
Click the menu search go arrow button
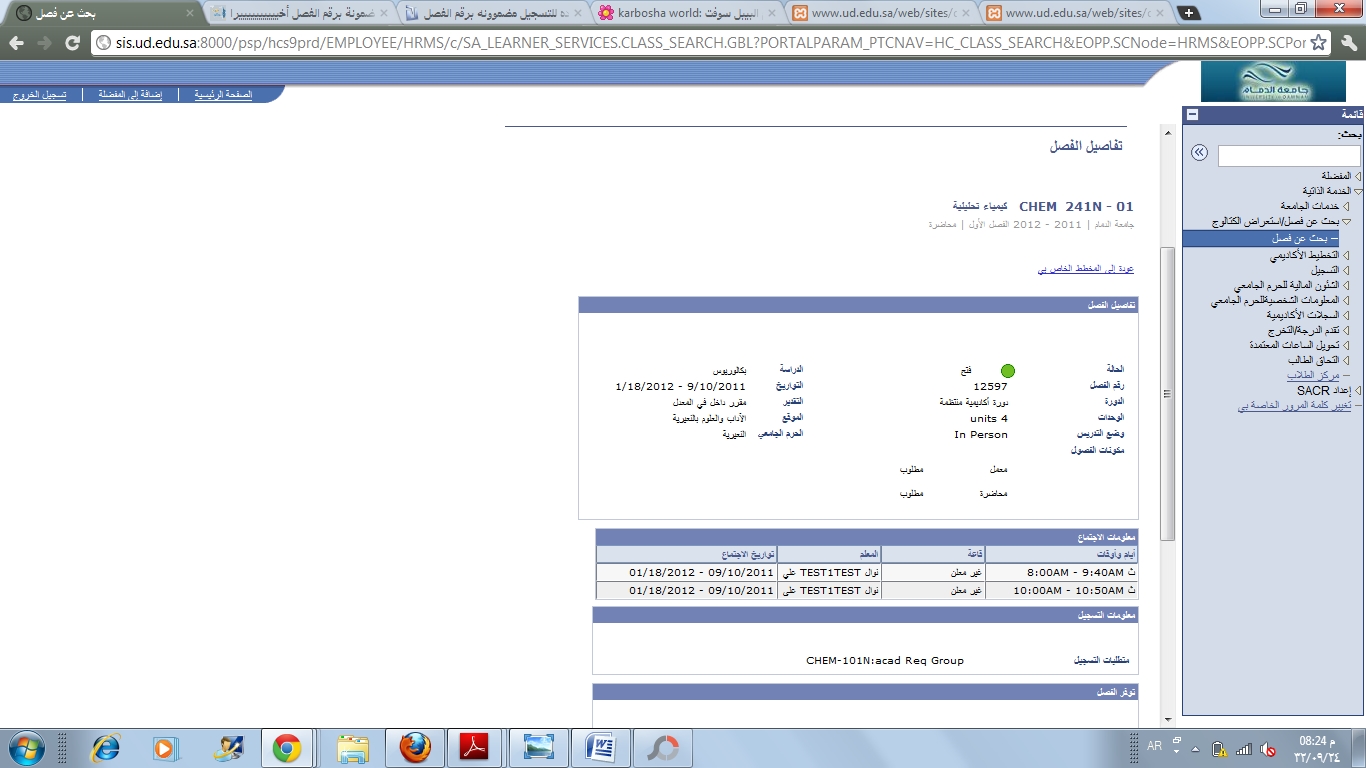(1199, 153)
